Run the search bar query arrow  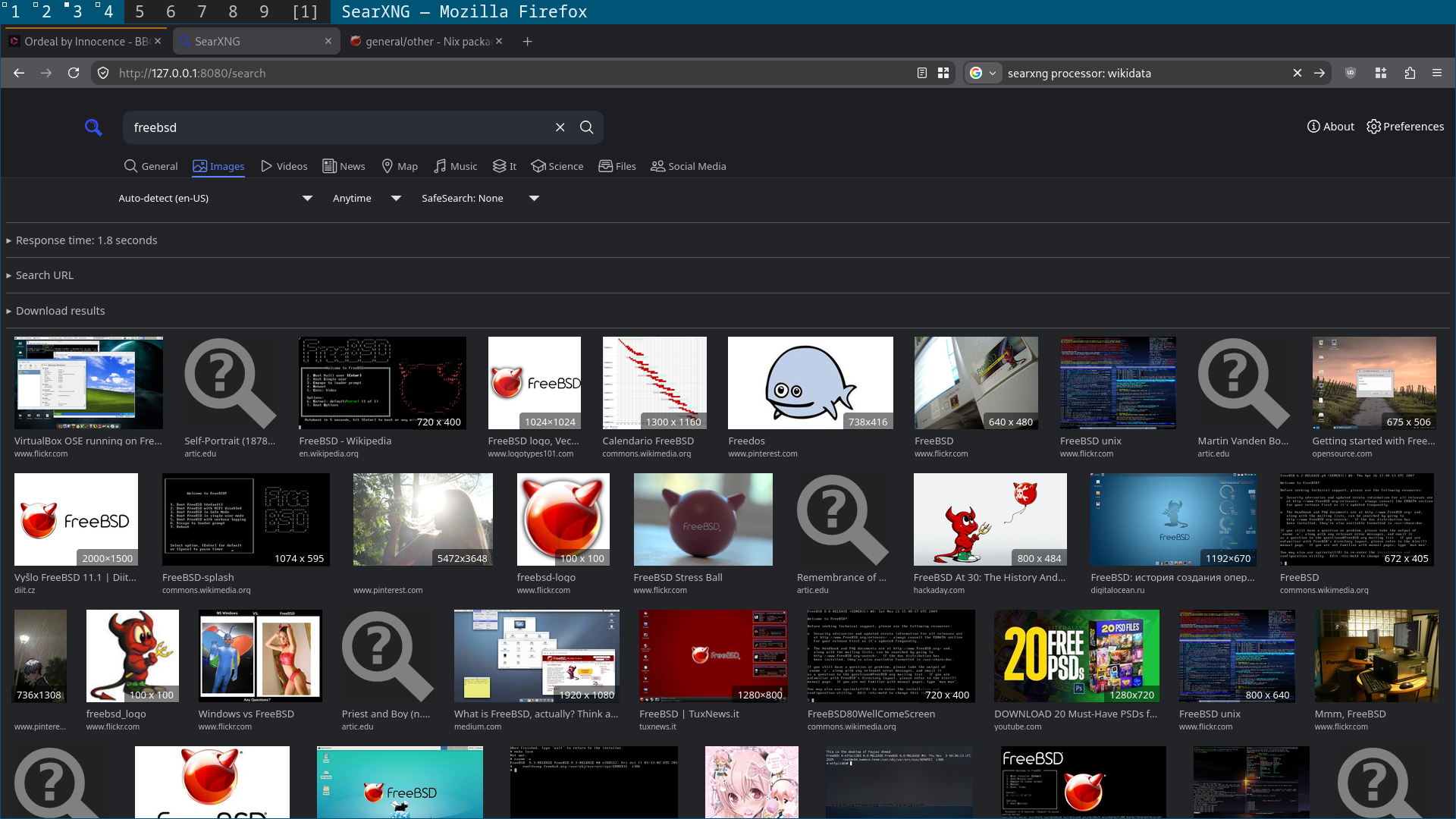pyautogui.click(x=1319, y=73)
